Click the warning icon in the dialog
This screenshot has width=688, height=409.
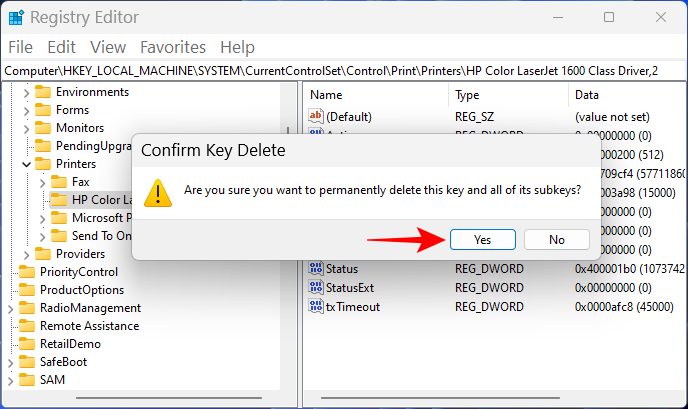tap(156, 190)
